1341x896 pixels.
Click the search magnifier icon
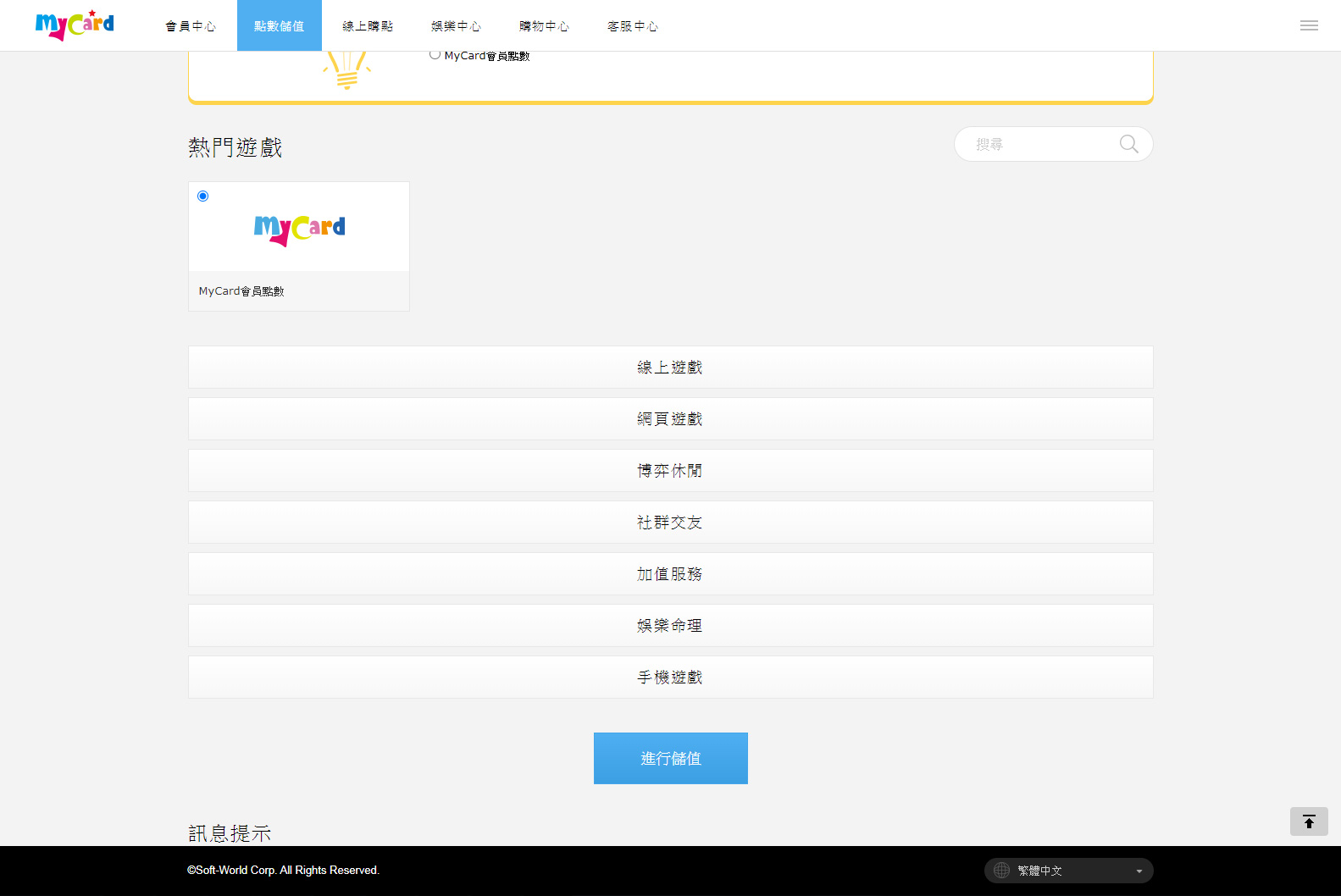pos(1128,144)
